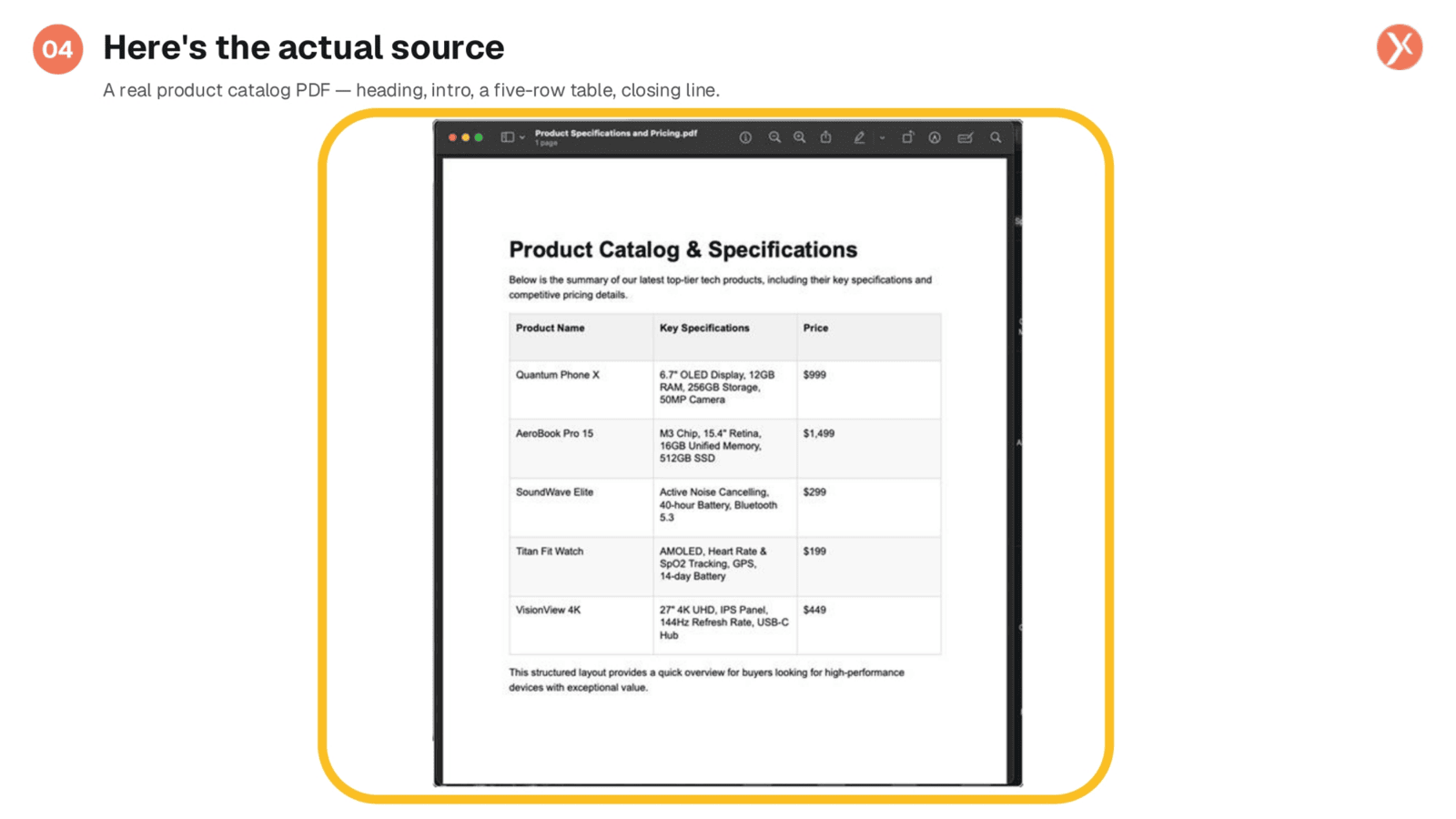This screenshot has width=1456, height=819.
Task: Click the slide subtitle about product catalog PDF
Action: coord(411,90)
